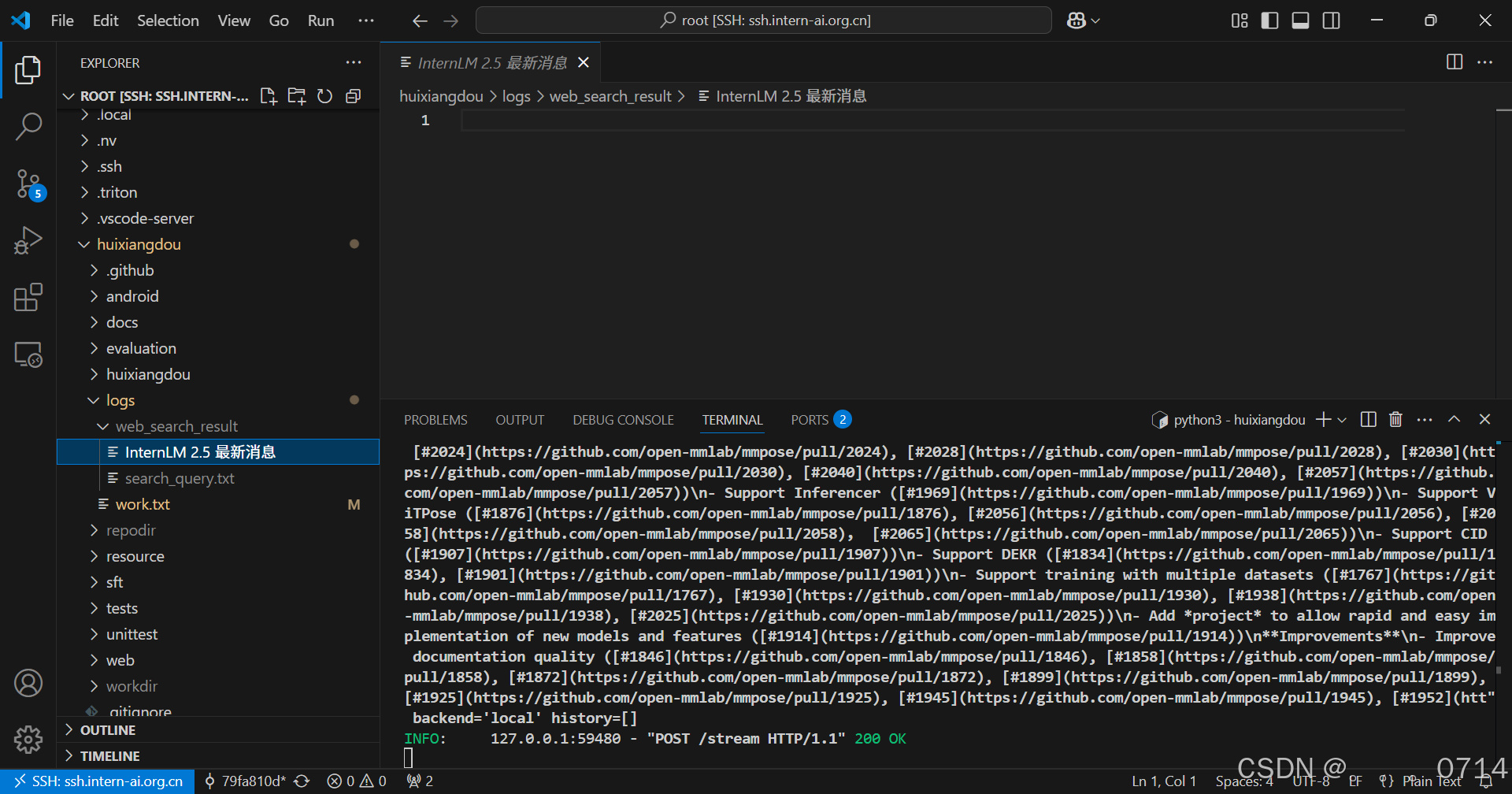Refresh the Explorer file tree

point(324,96)
